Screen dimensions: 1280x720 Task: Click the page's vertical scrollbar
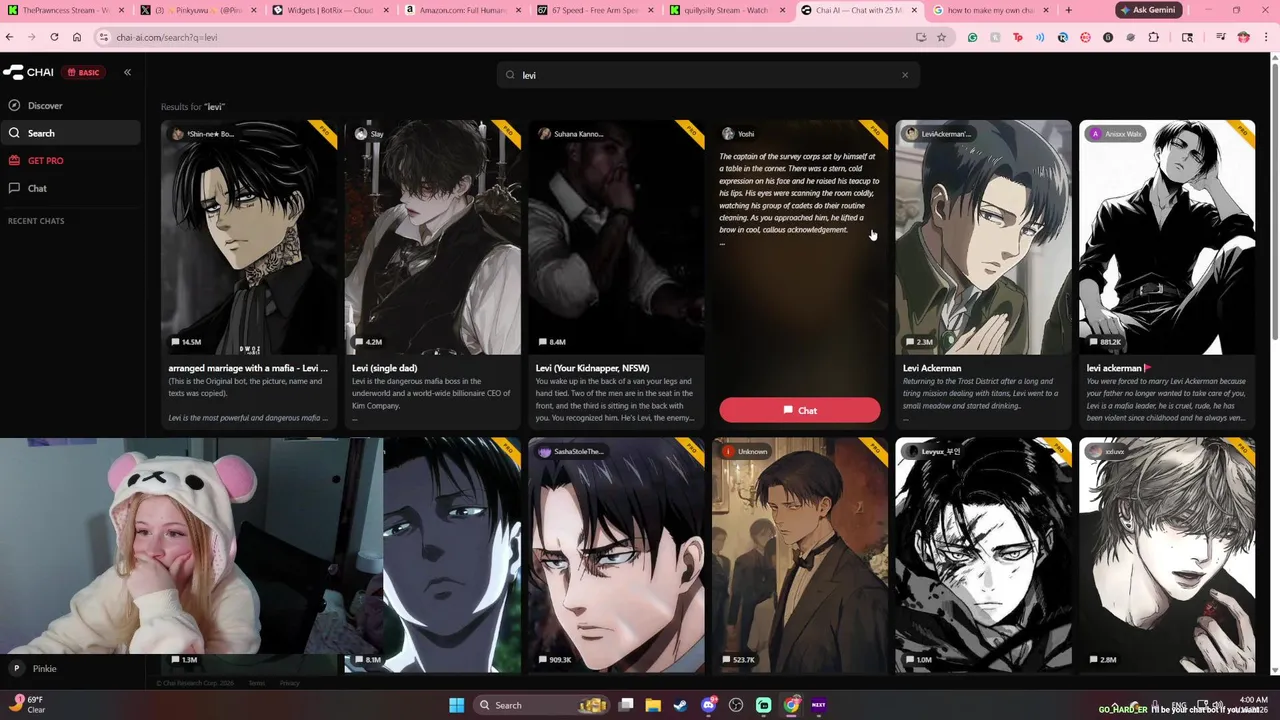click(x=1274, y=200)
